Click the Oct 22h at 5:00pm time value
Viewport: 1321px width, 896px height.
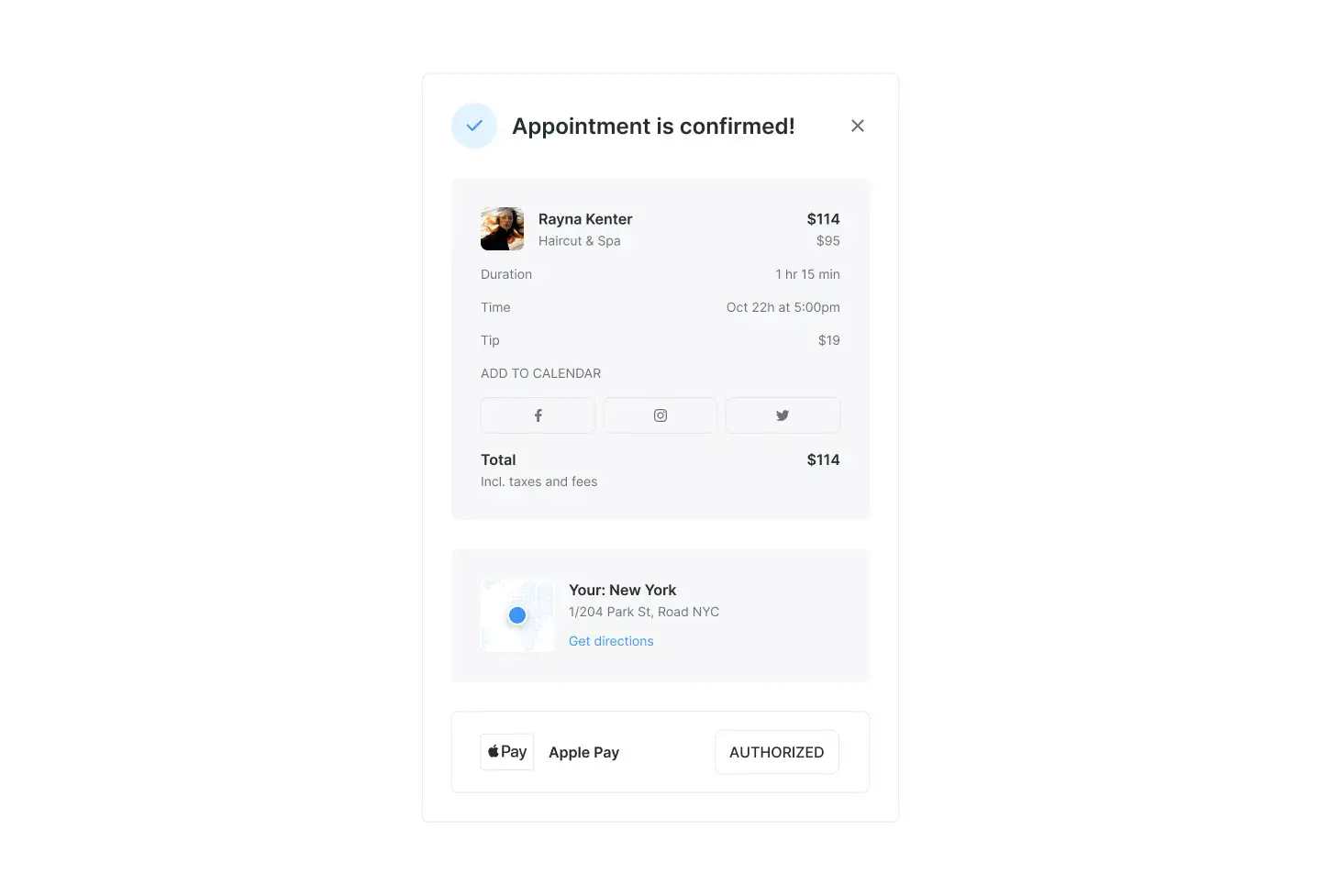point(783,307)
